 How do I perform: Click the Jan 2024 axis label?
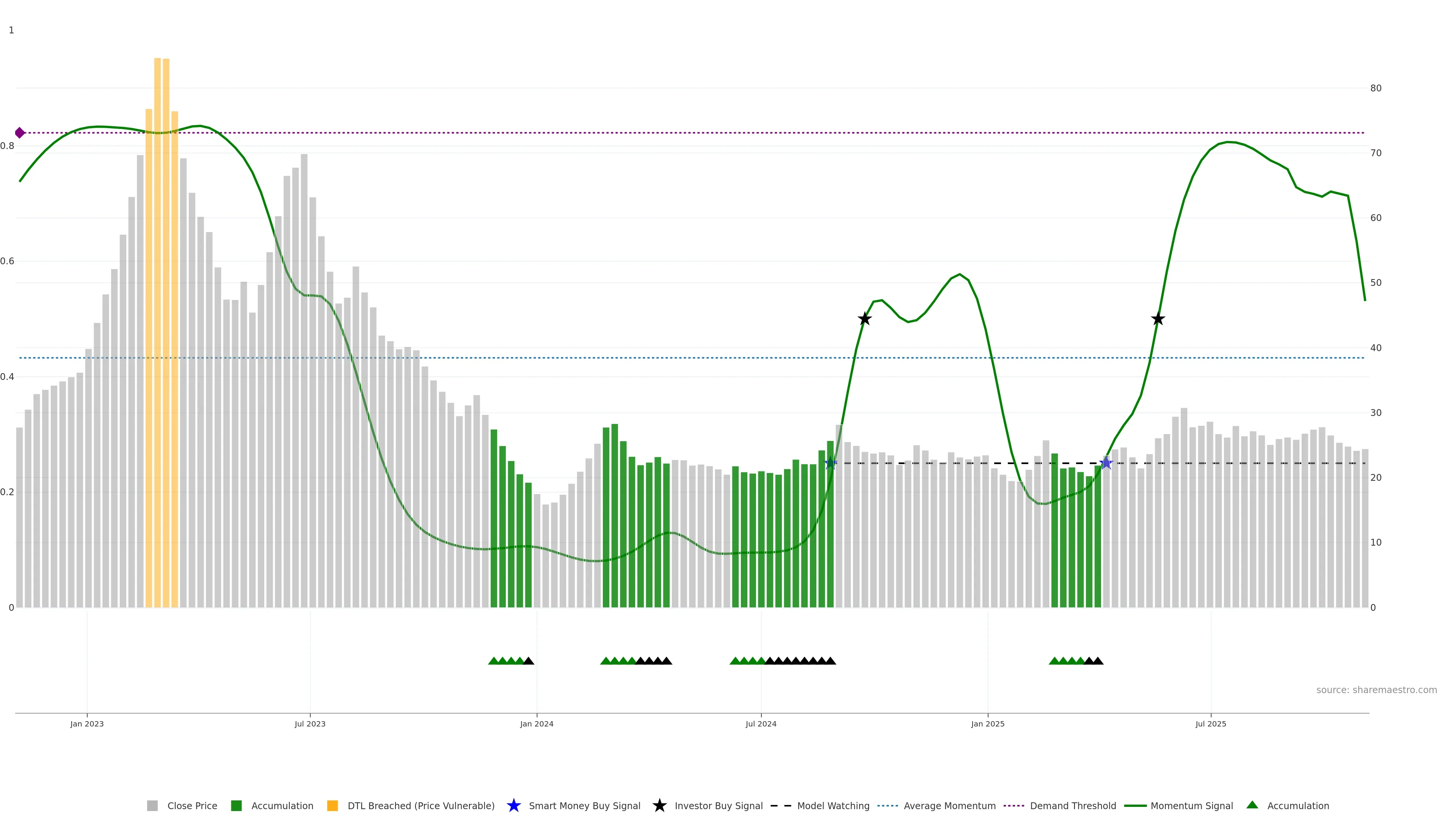point(537,724)
